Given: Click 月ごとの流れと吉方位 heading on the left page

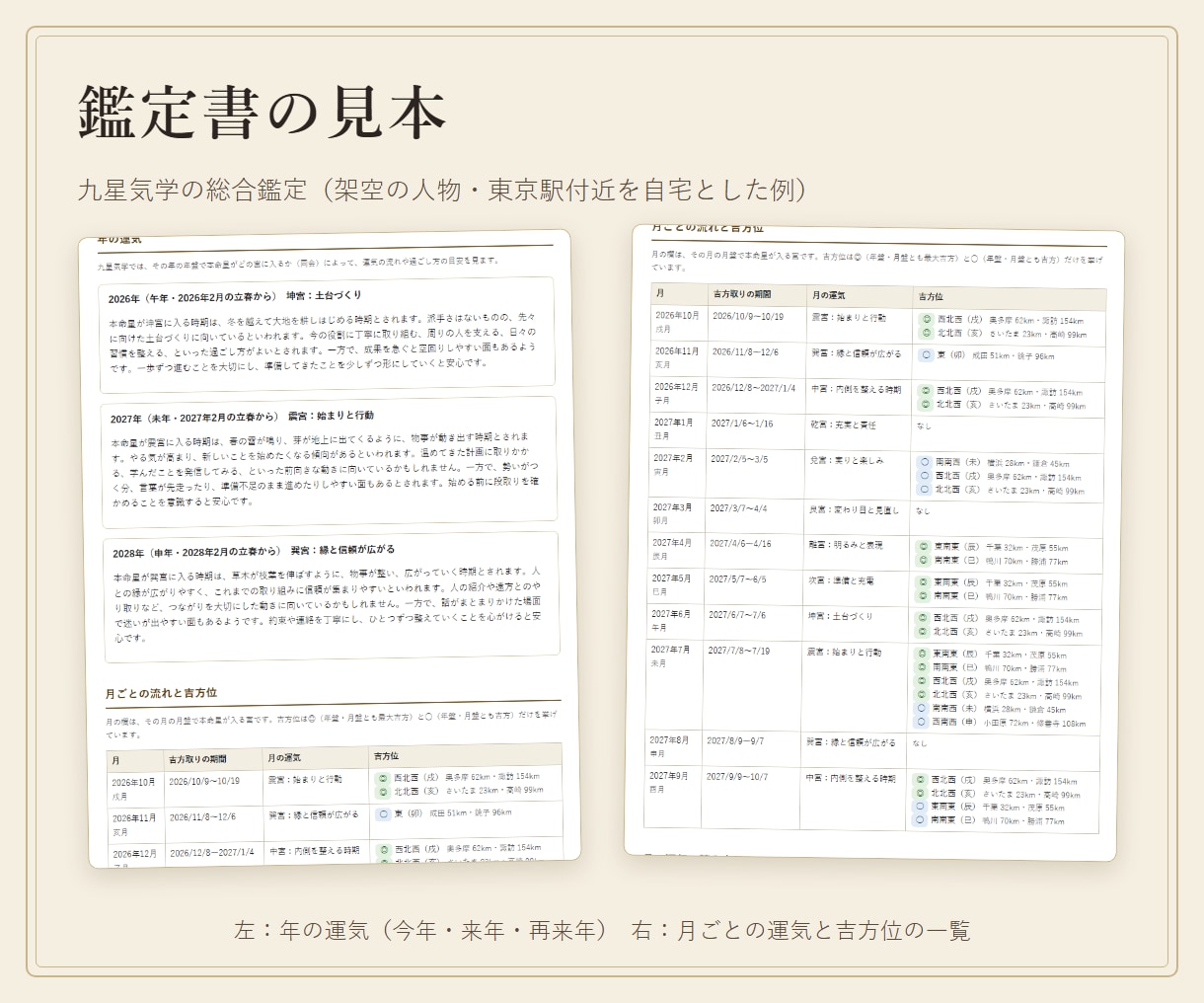Looking at the screenshot, I should [x=161, y=693].
